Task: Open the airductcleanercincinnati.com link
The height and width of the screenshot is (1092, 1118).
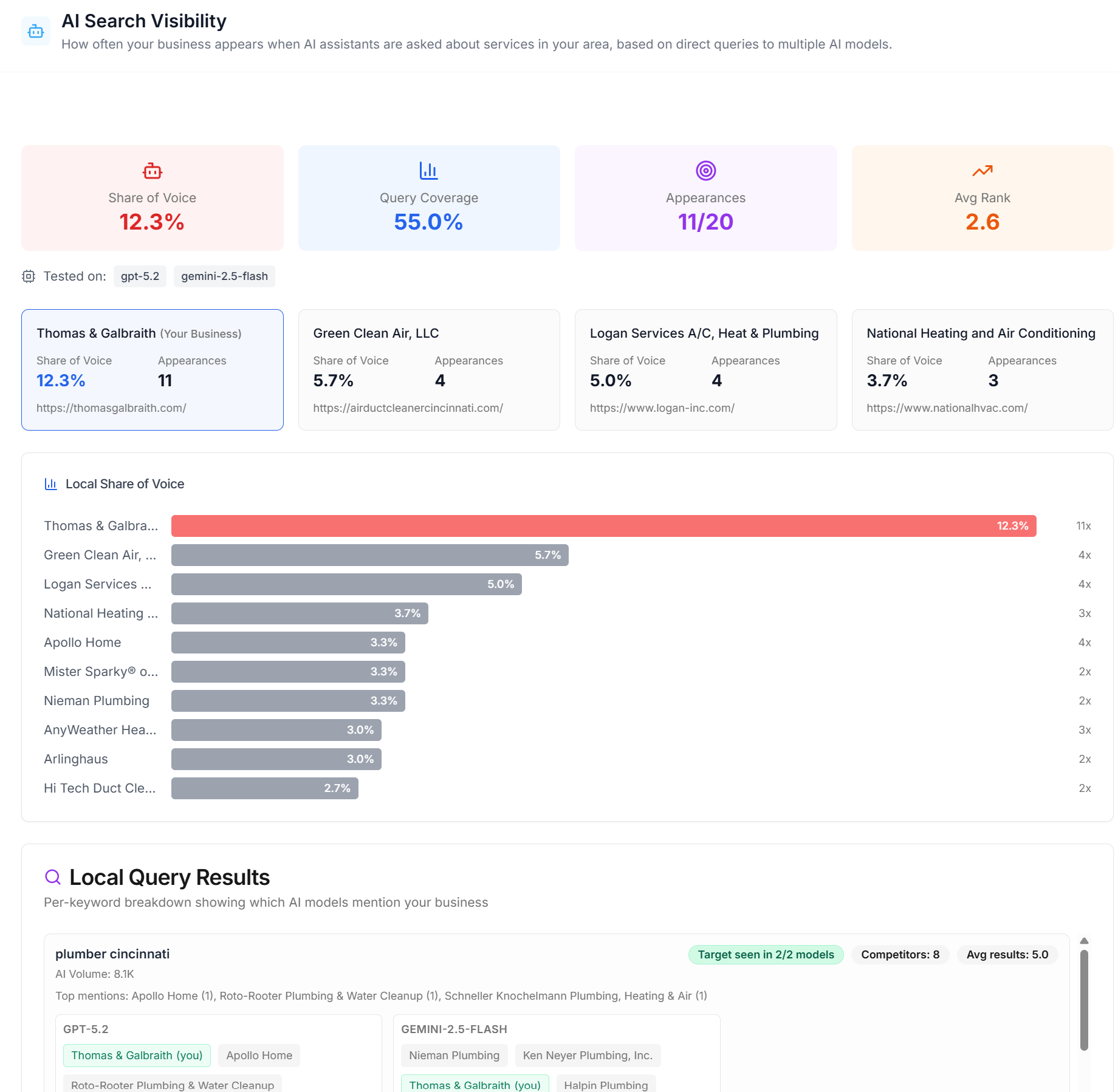Action: (408, 408)
